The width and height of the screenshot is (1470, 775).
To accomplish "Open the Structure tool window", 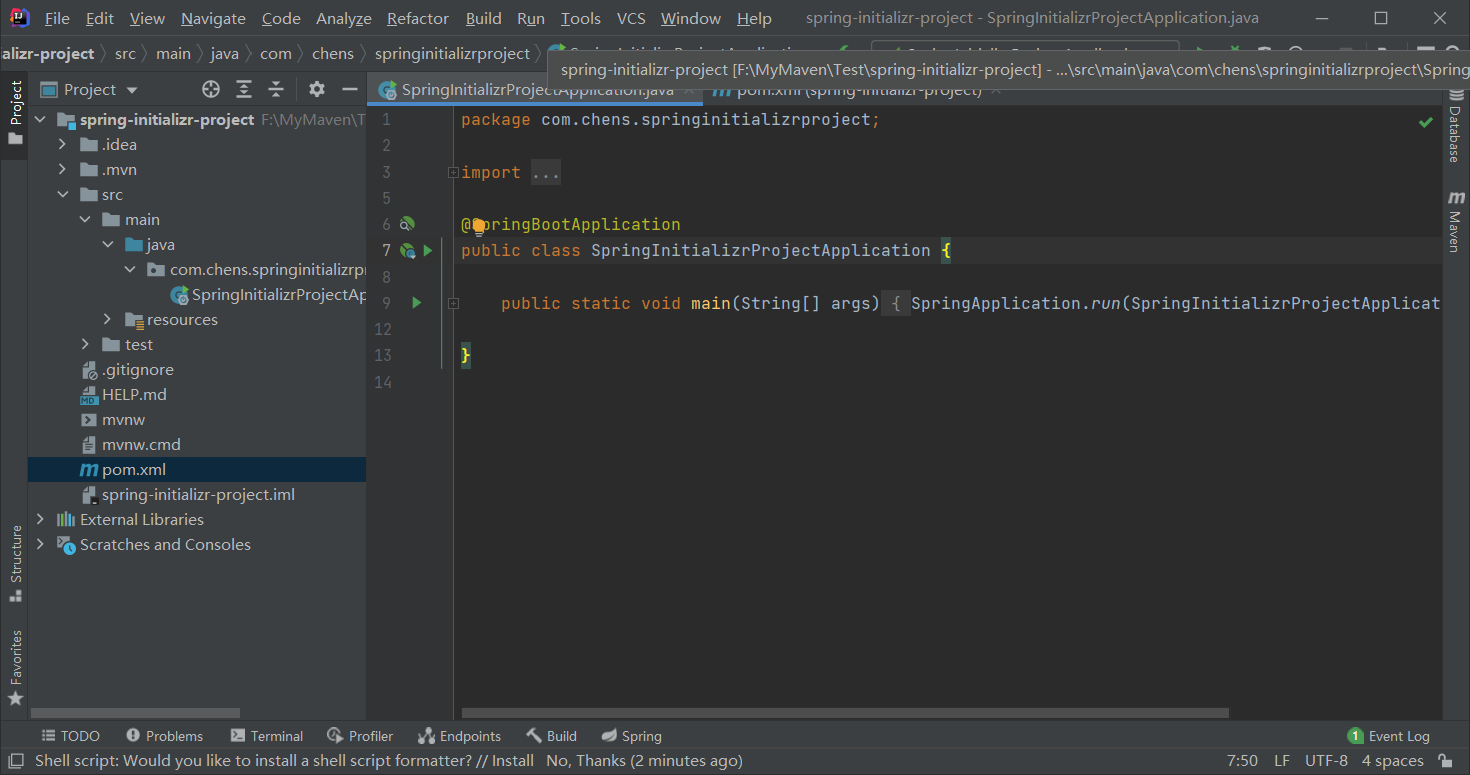I will [15, 563].
